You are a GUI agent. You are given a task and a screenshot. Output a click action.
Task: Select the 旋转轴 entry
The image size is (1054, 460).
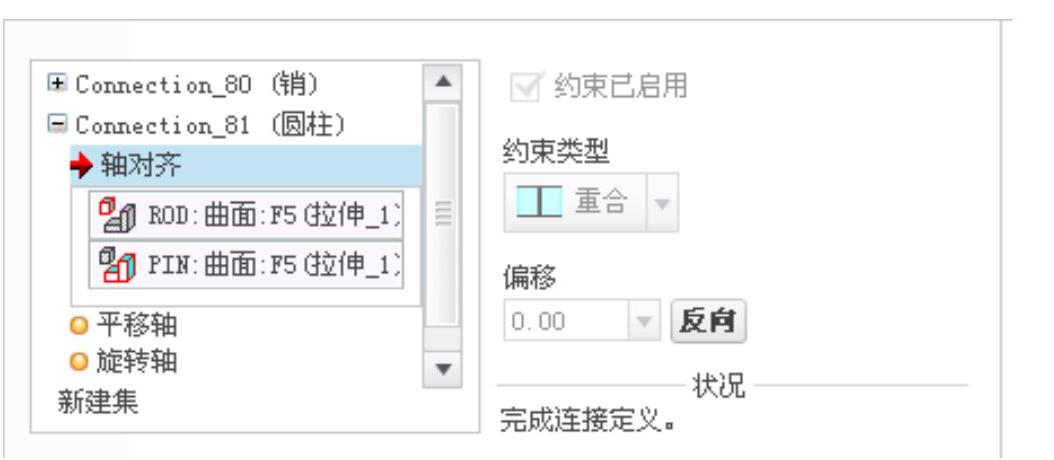(137, 362)
